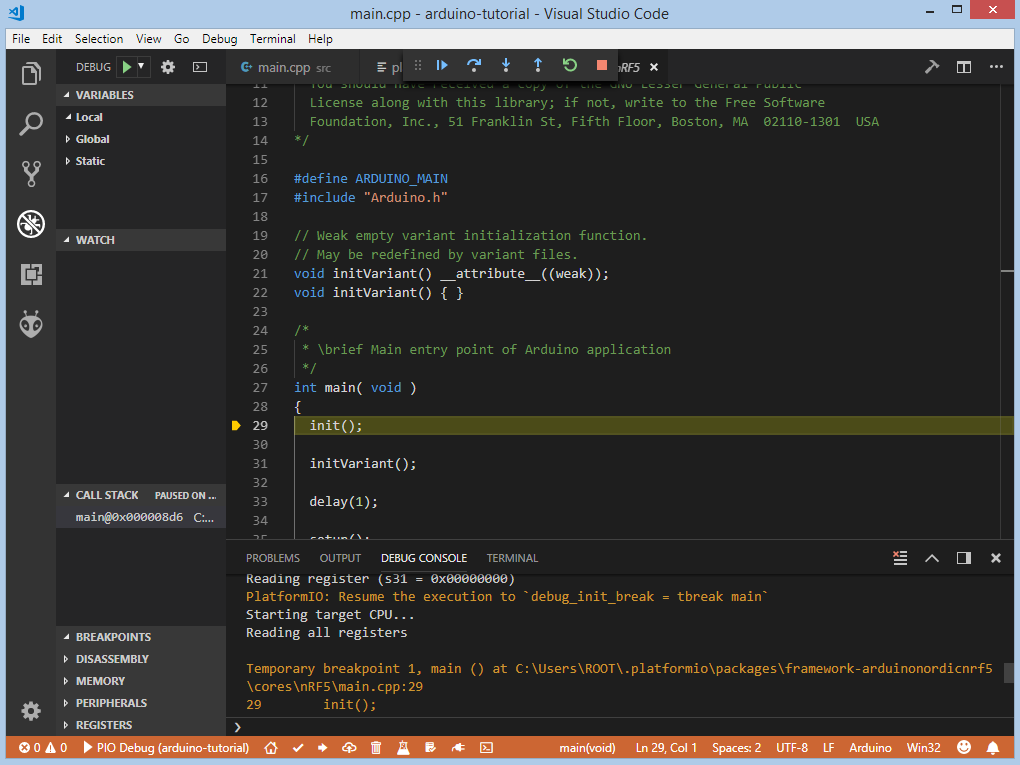Restart the debug session
The width and height of the screenshot is (1020, 765).
[x=570, y=65]
